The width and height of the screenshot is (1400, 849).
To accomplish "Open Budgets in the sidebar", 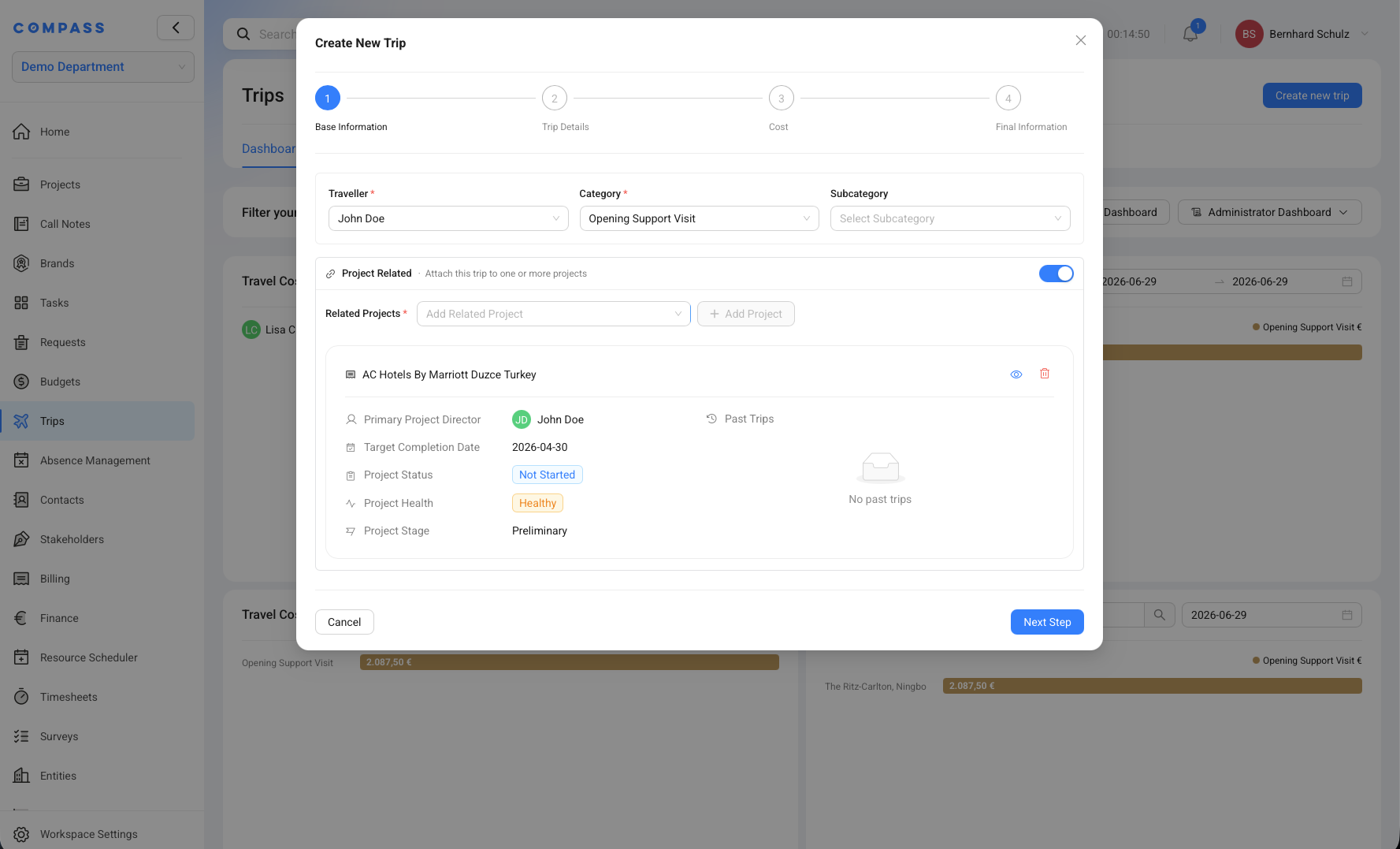I will pyautogui.click(x=97, y=382).
